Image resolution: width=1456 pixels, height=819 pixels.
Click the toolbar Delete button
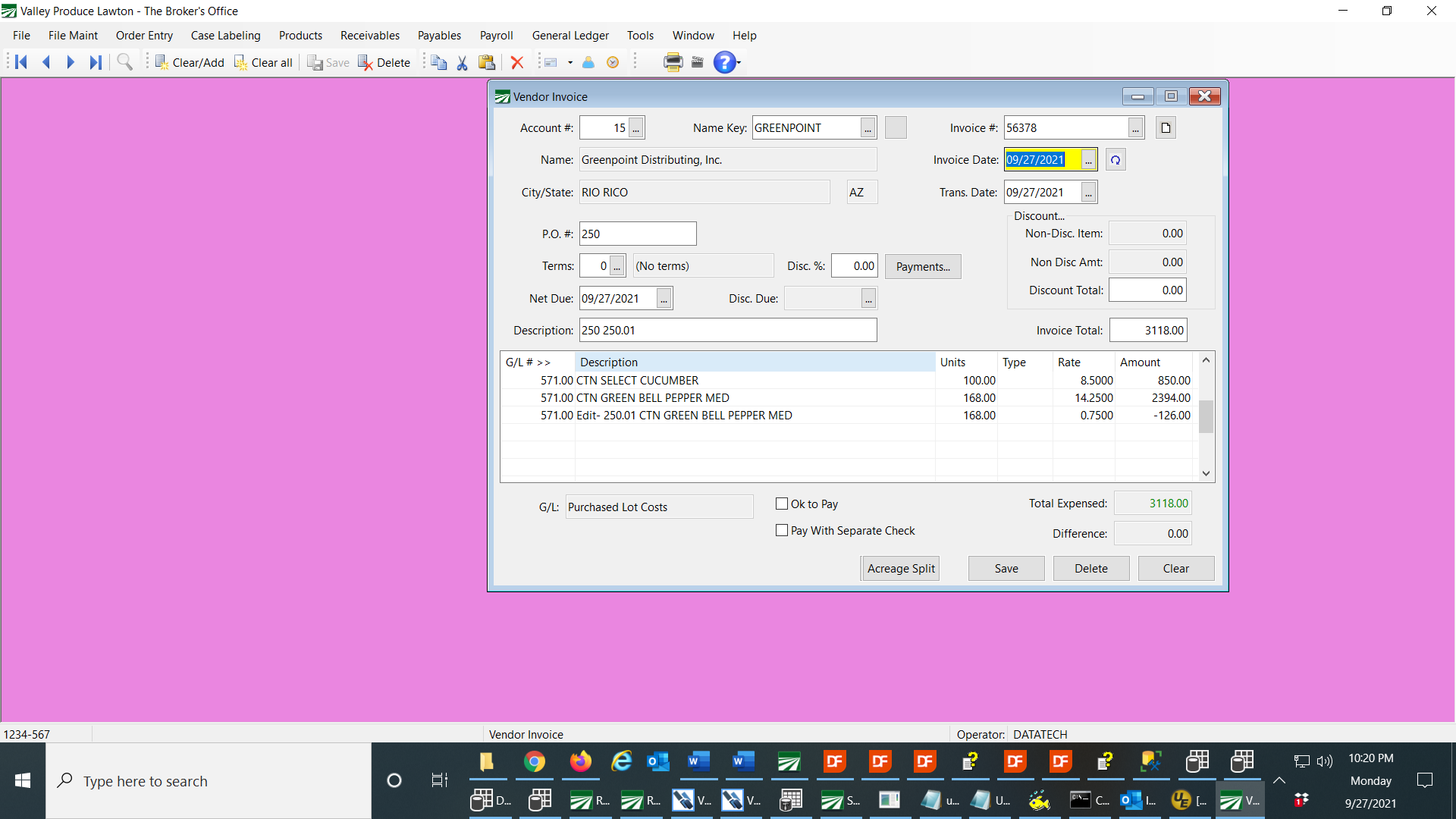click(x=384, y=62)
